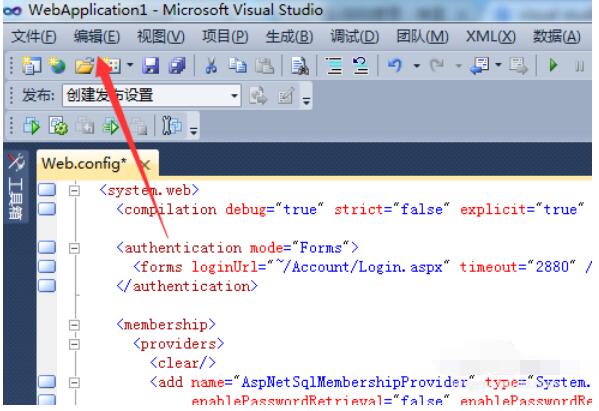Click the blue Undo arrow icon
This screenshot has height=411, width=599.
coord(395,66)
